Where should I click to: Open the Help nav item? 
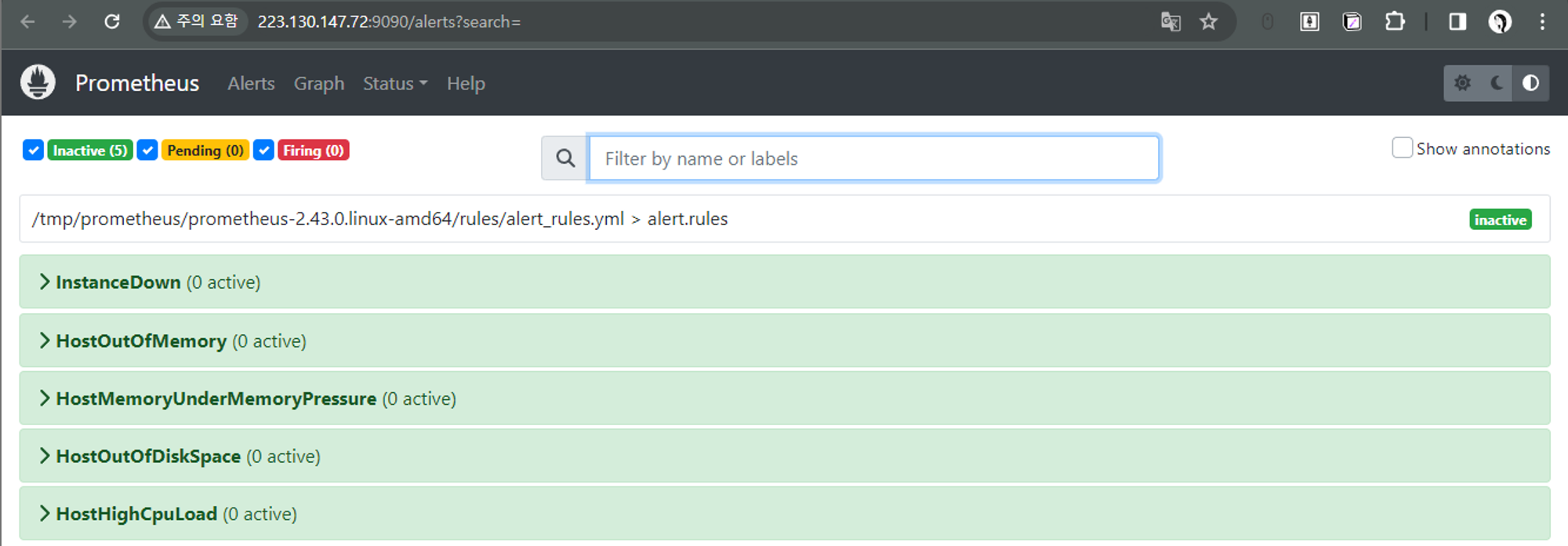466,83
